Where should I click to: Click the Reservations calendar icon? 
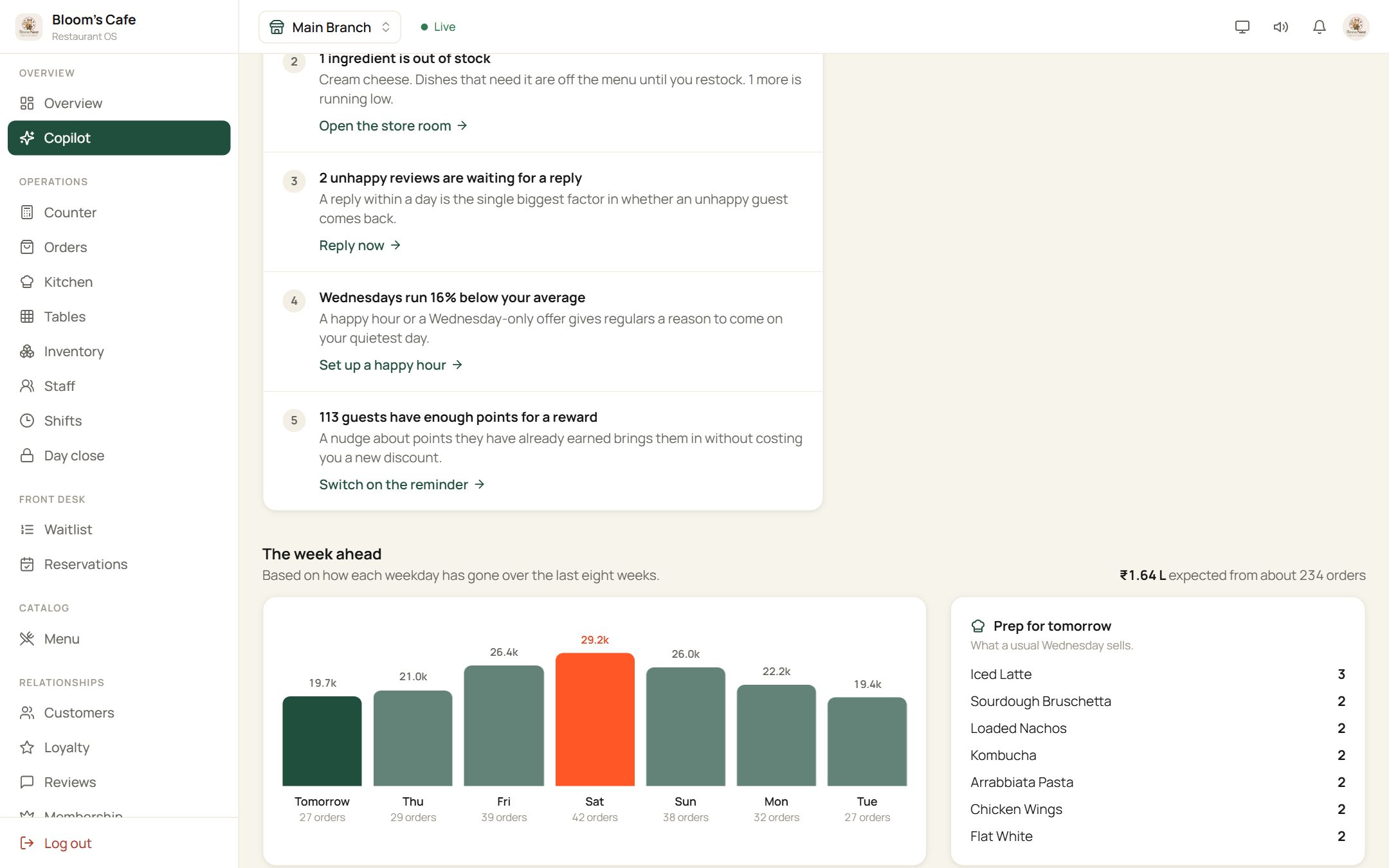[x=27, y=565]
